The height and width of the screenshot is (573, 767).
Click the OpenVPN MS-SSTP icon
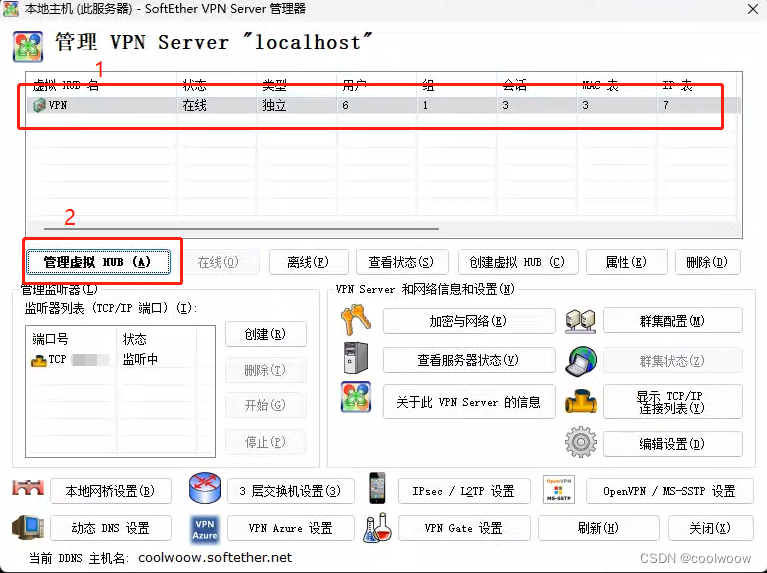[559, 489]
